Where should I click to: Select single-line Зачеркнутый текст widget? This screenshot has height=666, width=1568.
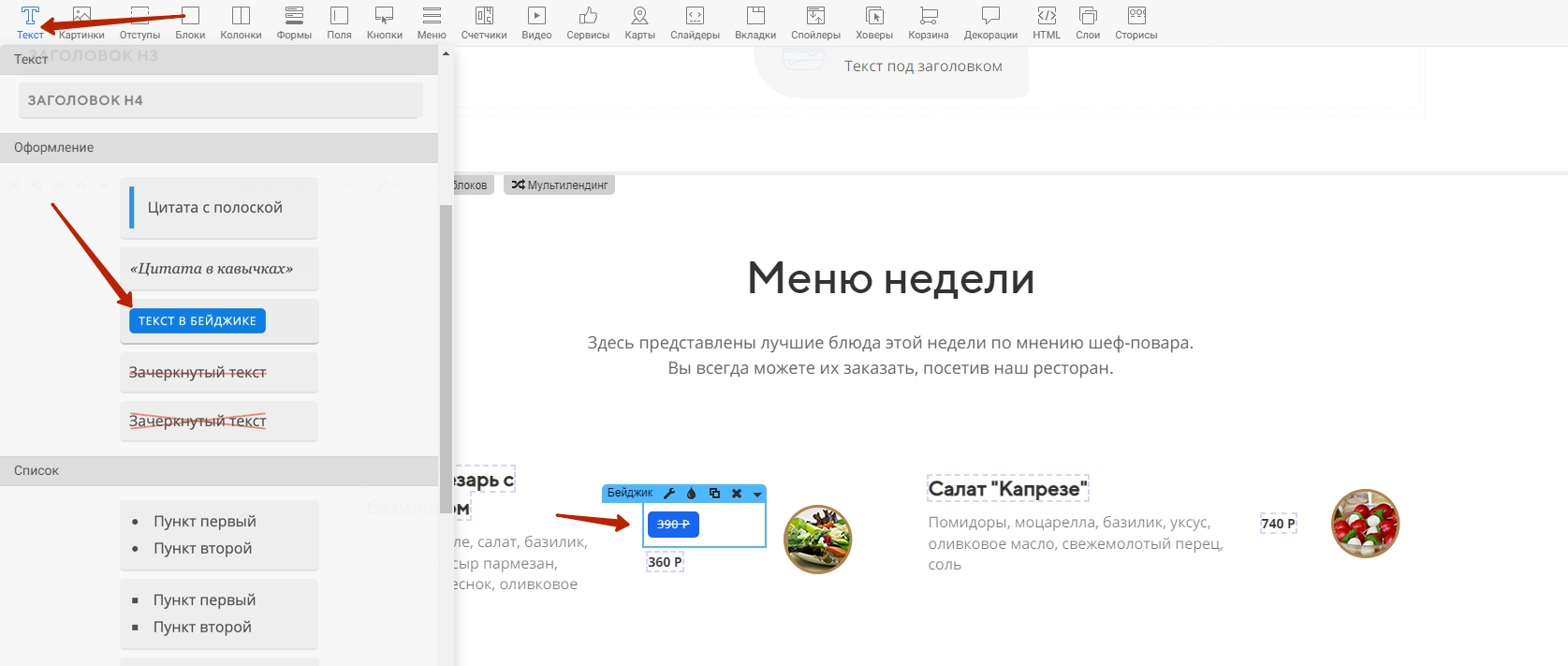tap(219, 373)
